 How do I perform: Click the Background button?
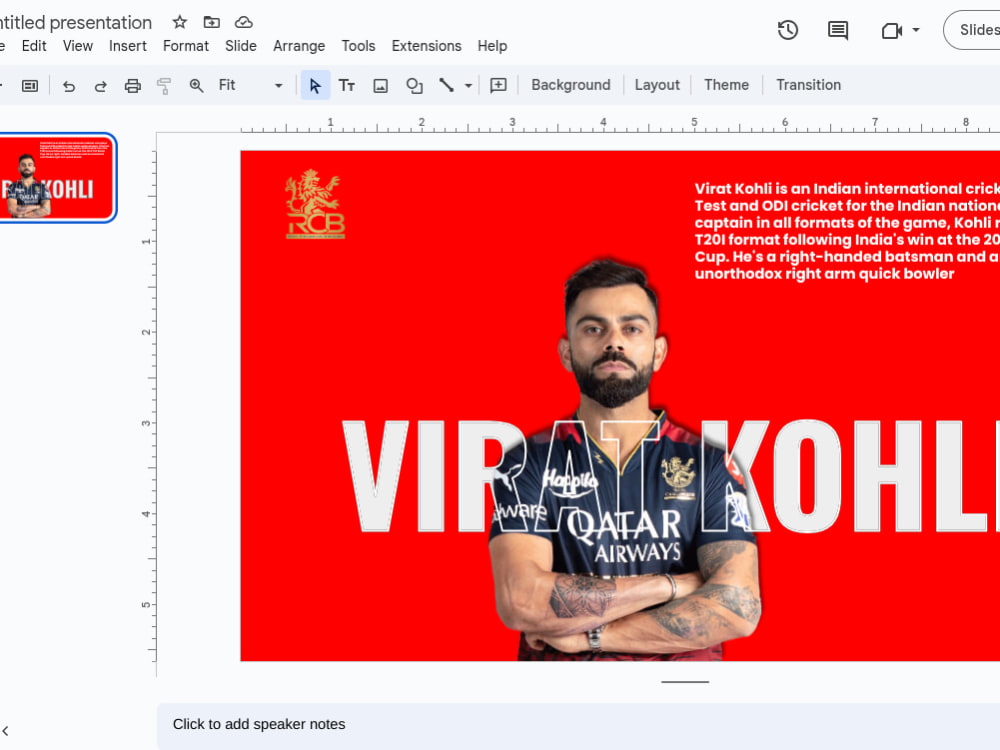(x=571, y=85)
